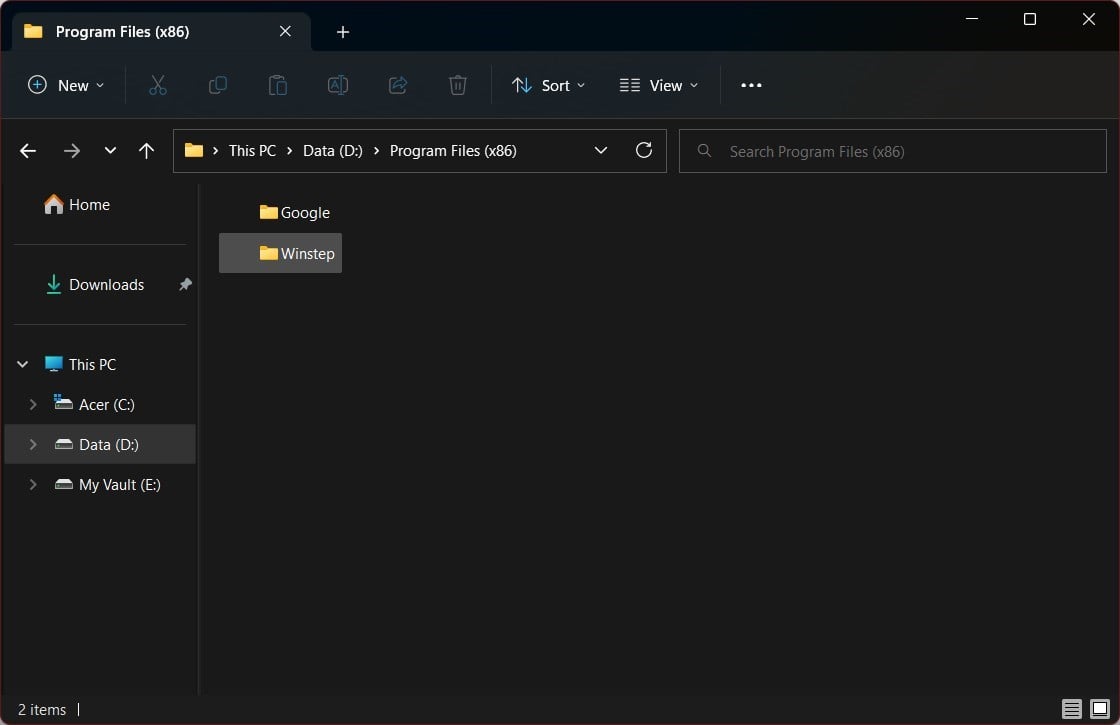This screenshot has width=1120, height=725.
Task: Click the Search Program Files (x86) field
Action: point(892,151)
